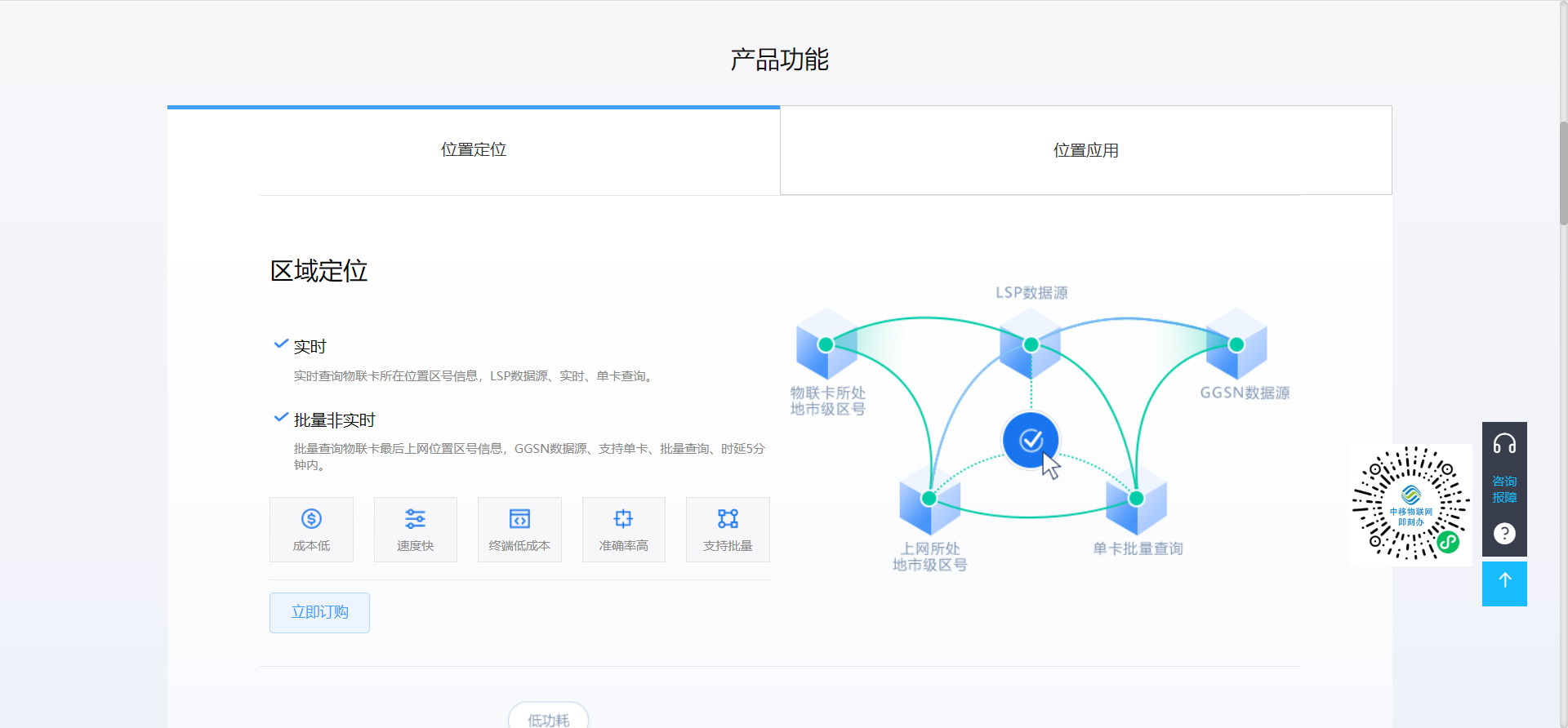Image resolution: width=1568 pixels, height=728 pixels.
Task: Click the LSP数据源 diagram label
Action: point(1031,293)
